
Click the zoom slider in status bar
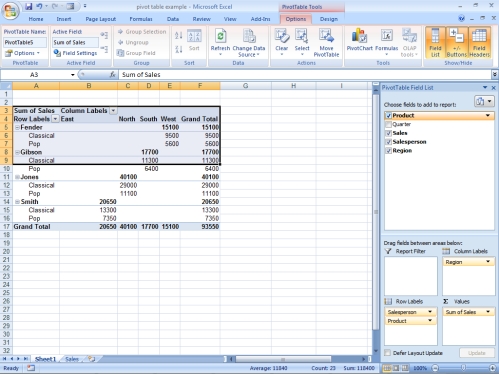463,368
